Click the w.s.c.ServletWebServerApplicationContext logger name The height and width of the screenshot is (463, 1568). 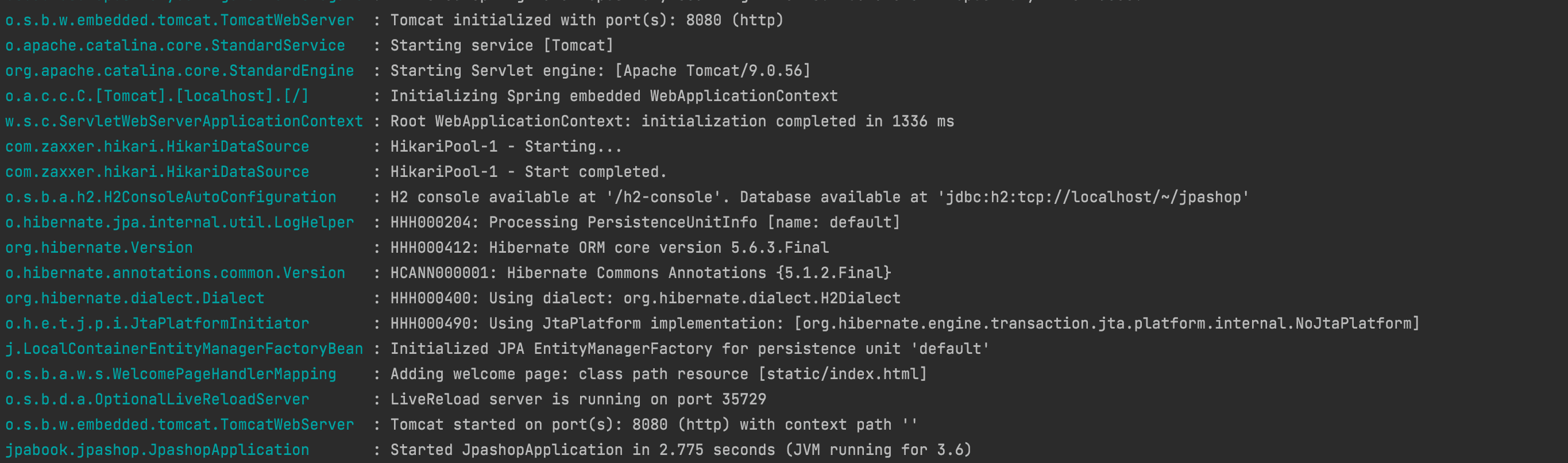184,121
